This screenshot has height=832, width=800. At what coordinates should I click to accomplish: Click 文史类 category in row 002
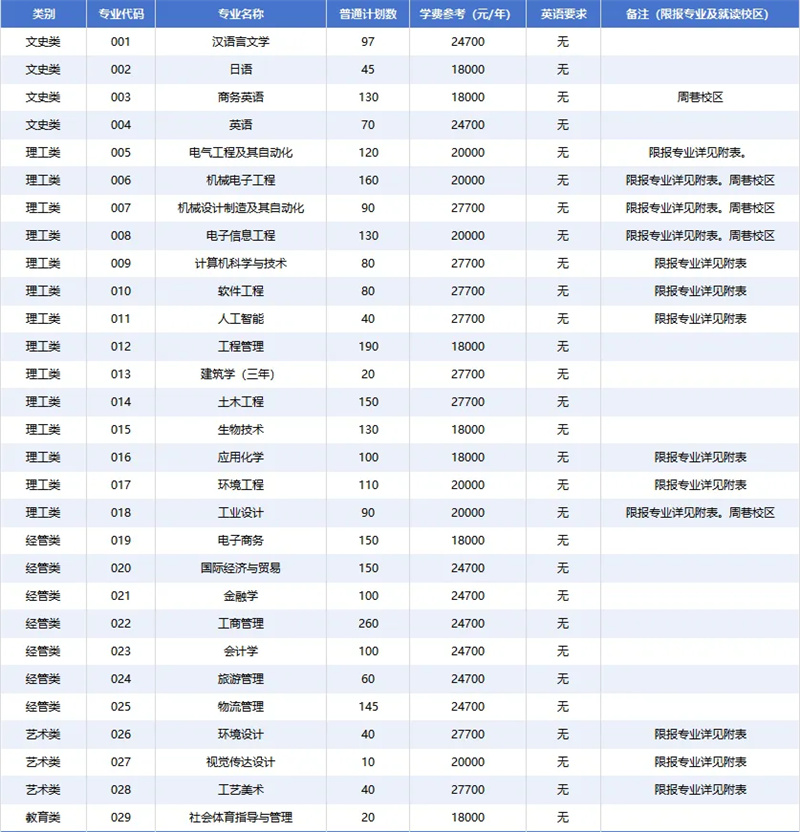(43, 70)
